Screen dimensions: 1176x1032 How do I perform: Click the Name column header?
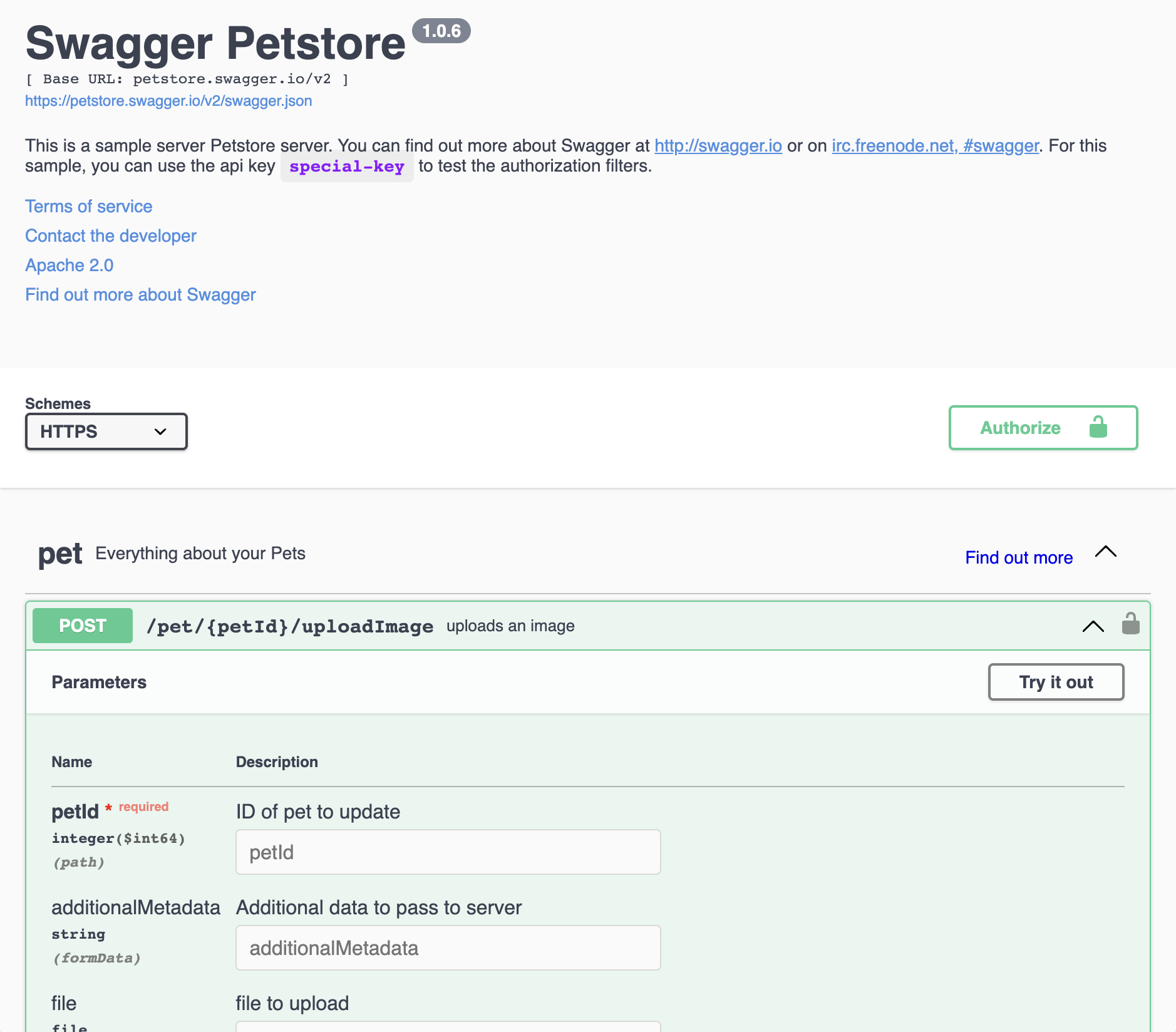(x=71, y=762)
